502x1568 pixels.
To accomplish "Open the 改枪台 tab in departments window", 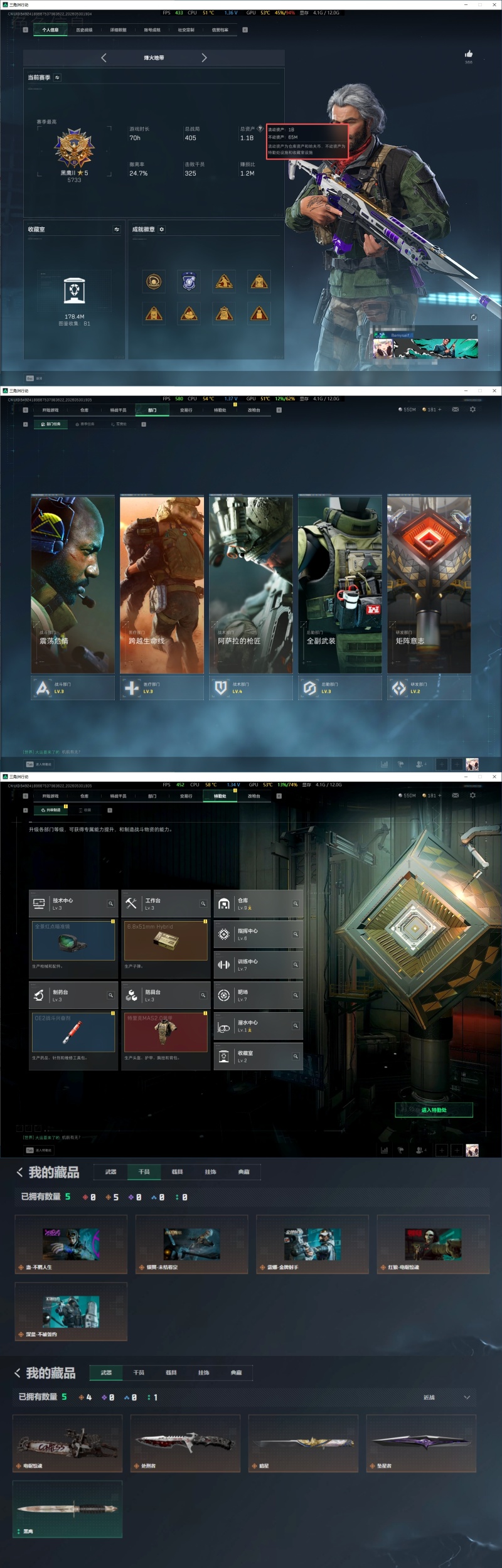I will coord(254,410).
